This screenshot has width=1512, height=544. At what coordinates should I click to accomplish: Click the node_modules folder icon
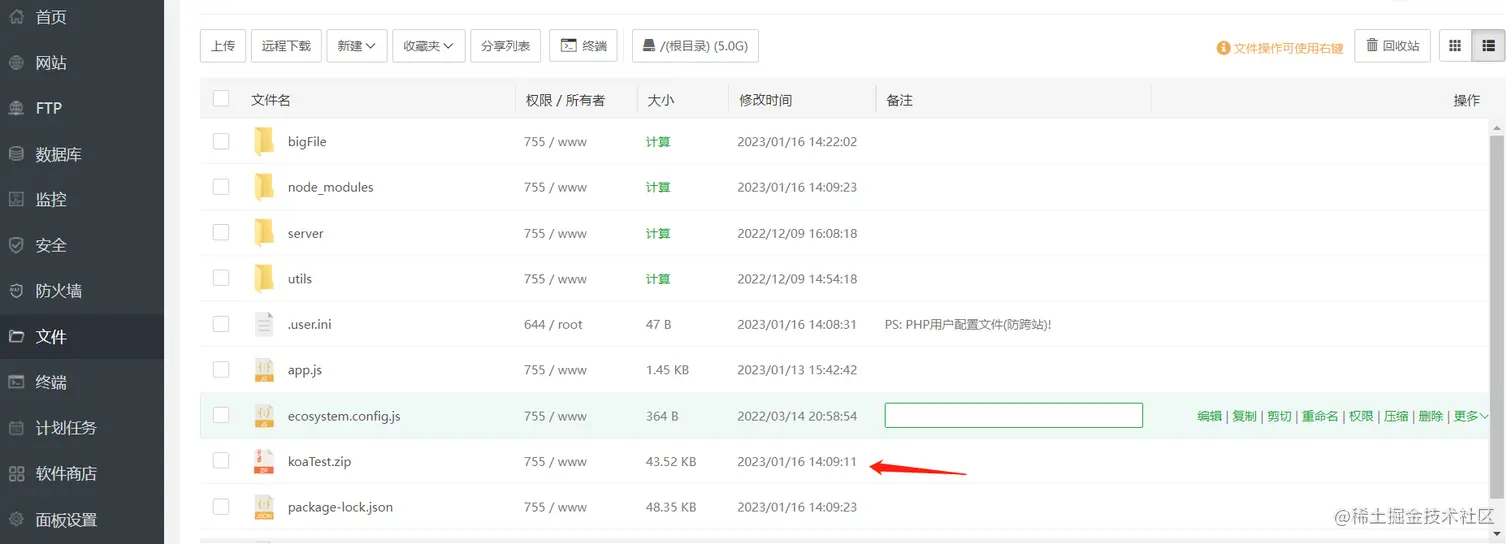(x=264, y=187)
